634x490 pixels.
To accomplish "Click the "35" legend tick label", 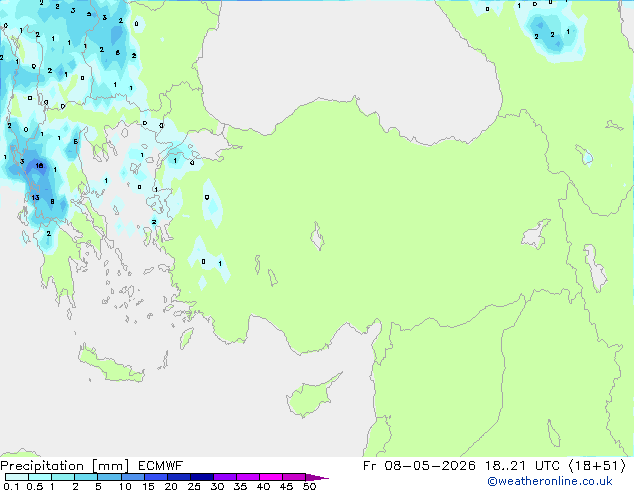I will pyautogui.click(x=240, y=486).
